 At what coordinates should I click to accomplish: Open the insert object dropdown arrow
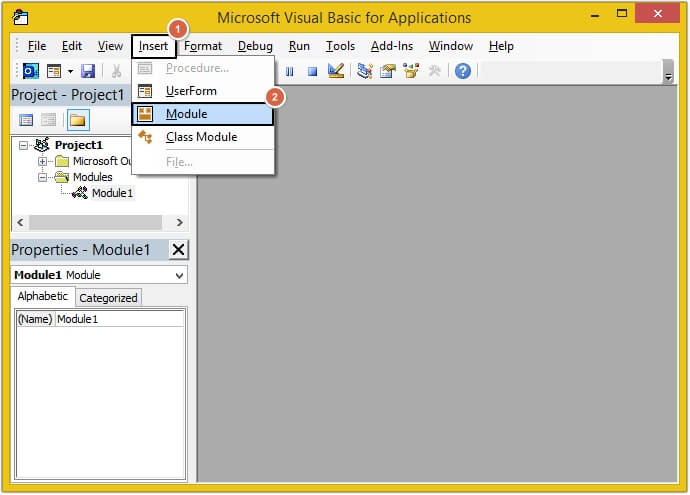[x=70, y=71]
